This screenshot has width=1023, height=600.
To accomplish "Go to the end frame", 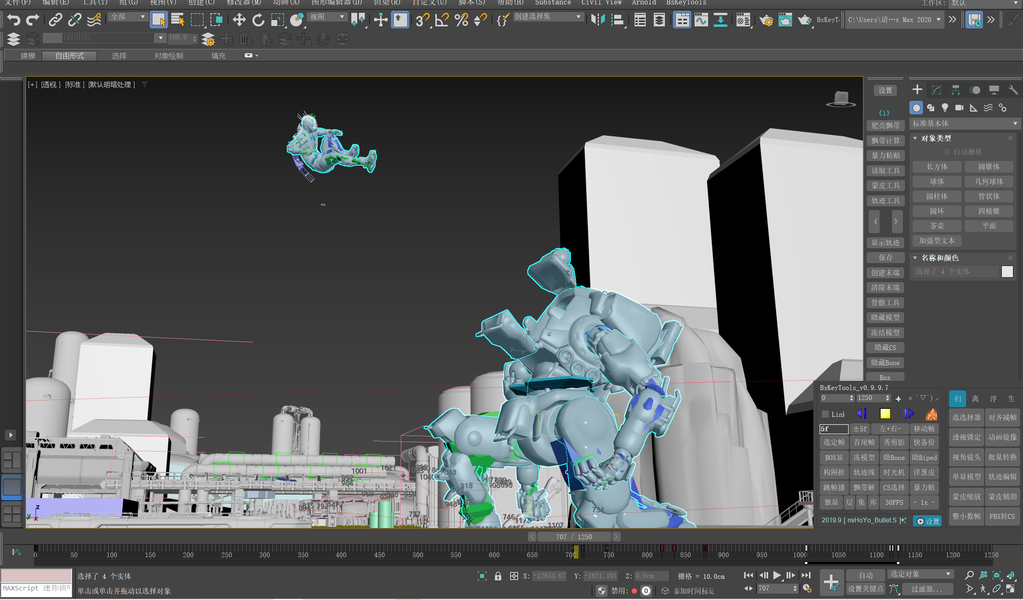I will tap(806, 576).
